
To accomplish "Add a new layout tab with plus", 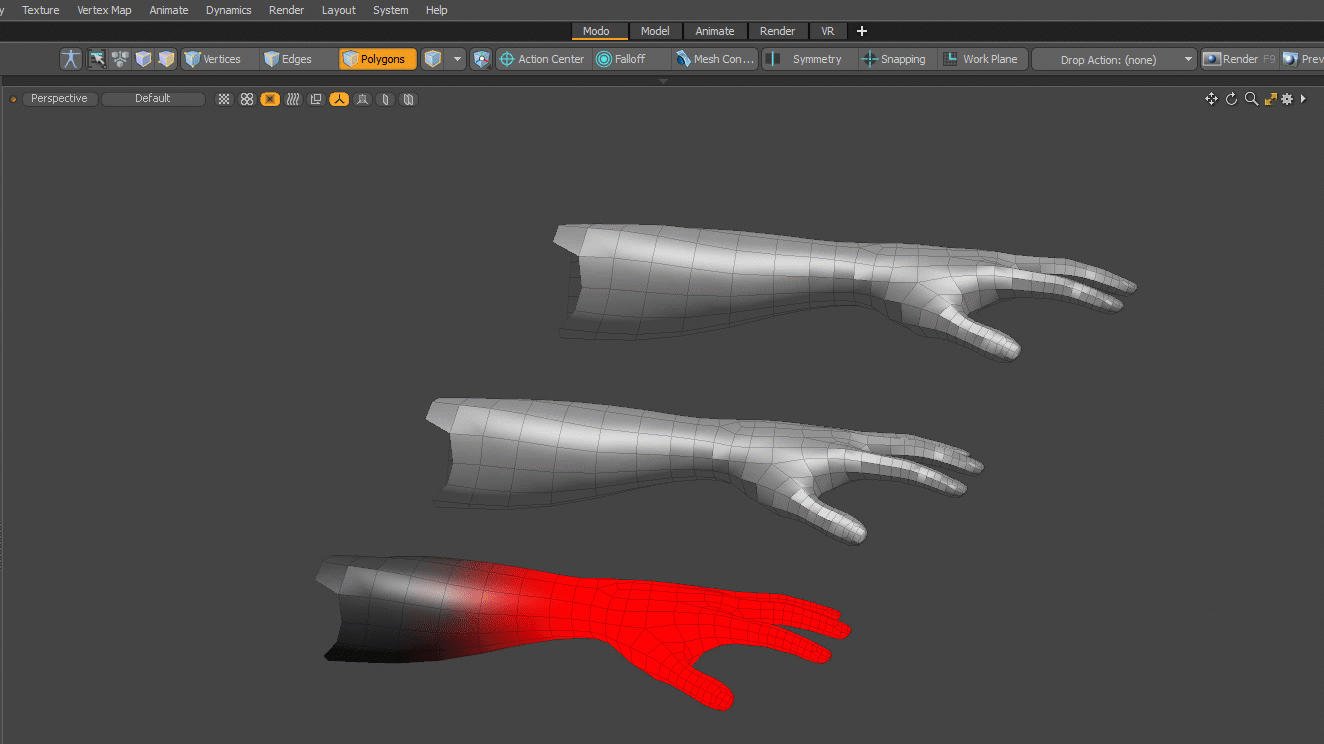I will 862,31.
